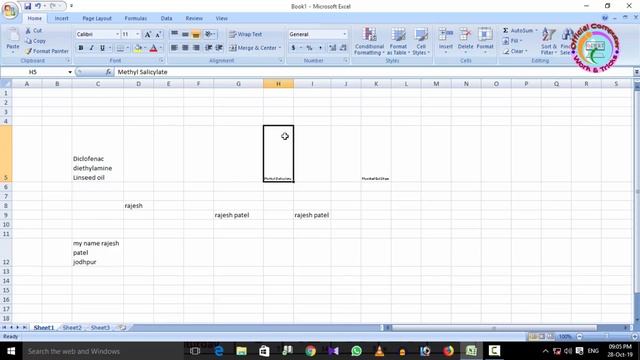
Task: Toggle the highlighted Bottom Align button
Action: click(x=196, y=34)
